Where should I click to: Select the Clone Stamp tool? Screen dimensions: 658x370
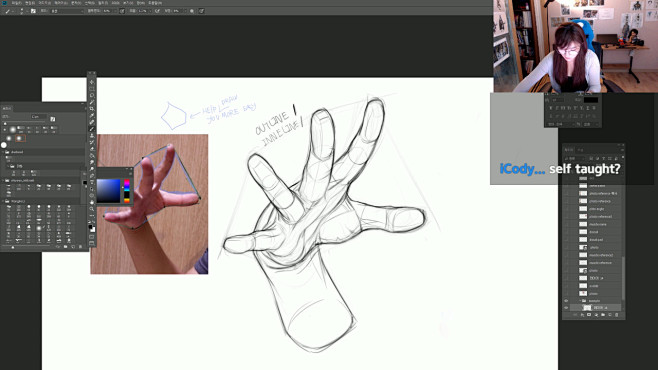pyautogui.click(x=91, y=135)
